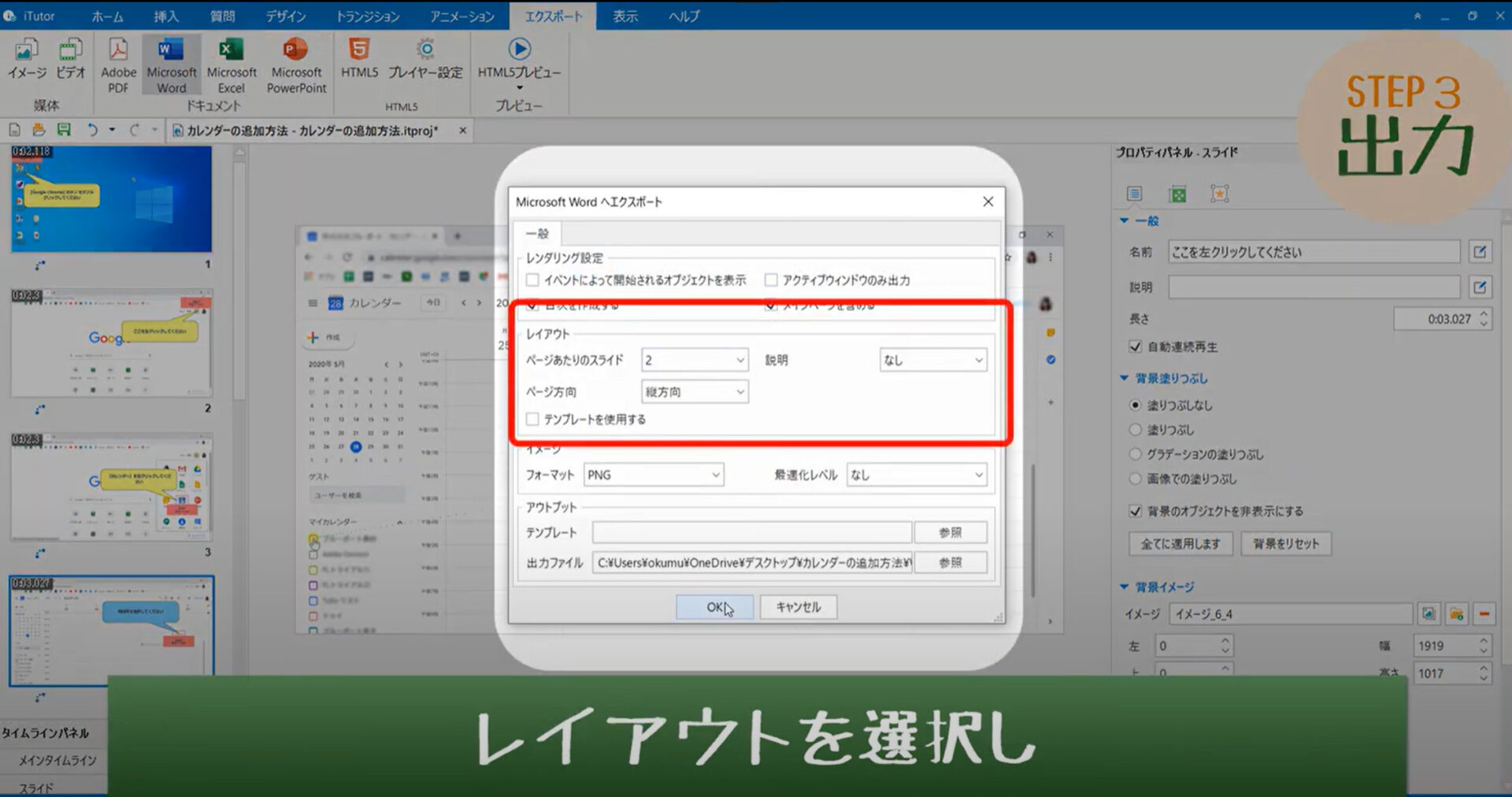This screenshot has height=797, width=1512.
Task: Select the 塗りつぶし radio button
Action: [x=1135, y=430]
